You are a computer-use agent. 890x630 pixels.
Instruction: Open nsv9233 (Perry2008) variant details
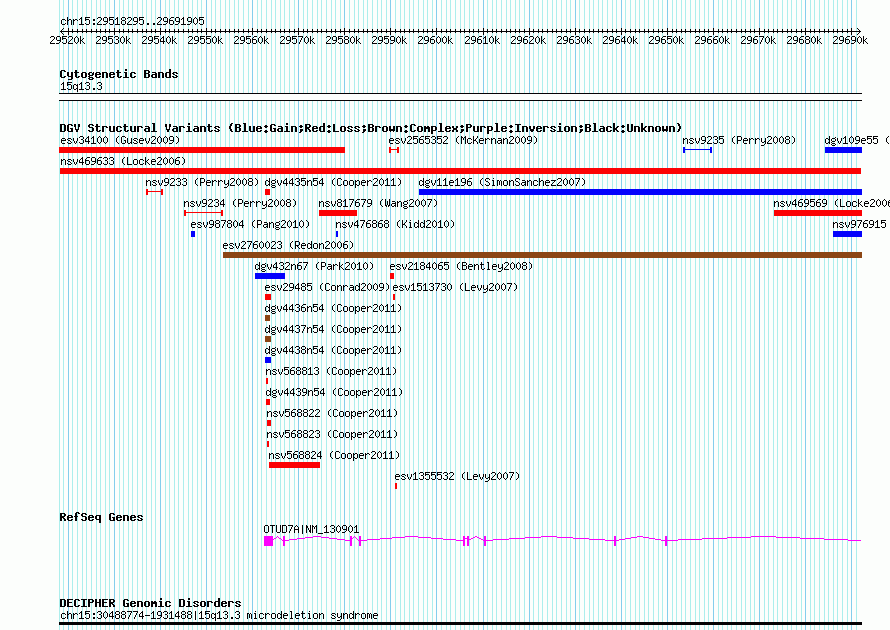coord(202,182)
